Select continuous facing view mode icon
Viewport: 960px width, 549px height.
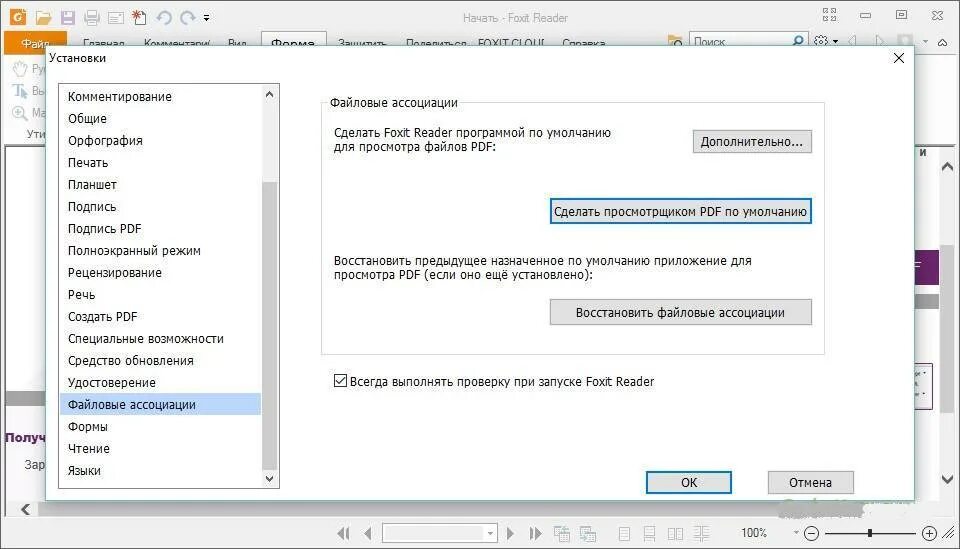click(x=702, y=534)
